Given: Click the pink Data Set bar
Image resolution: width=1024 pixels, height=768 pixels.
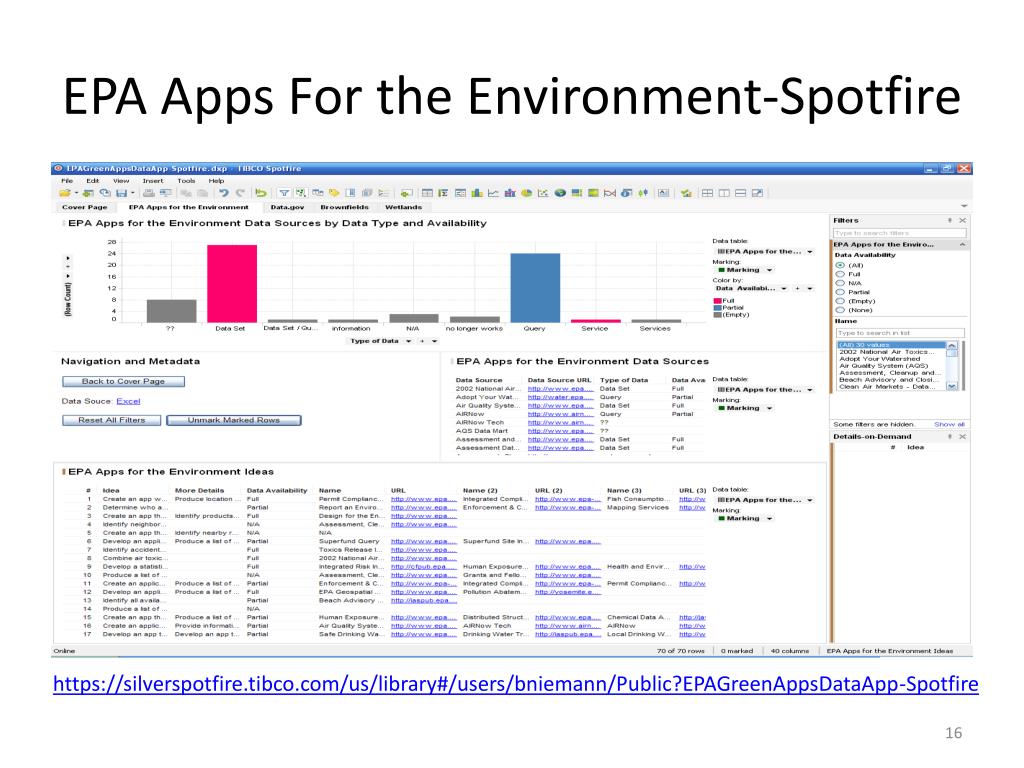Looking at the screenshot, I should pyautogui.click(x=232, y=283).
